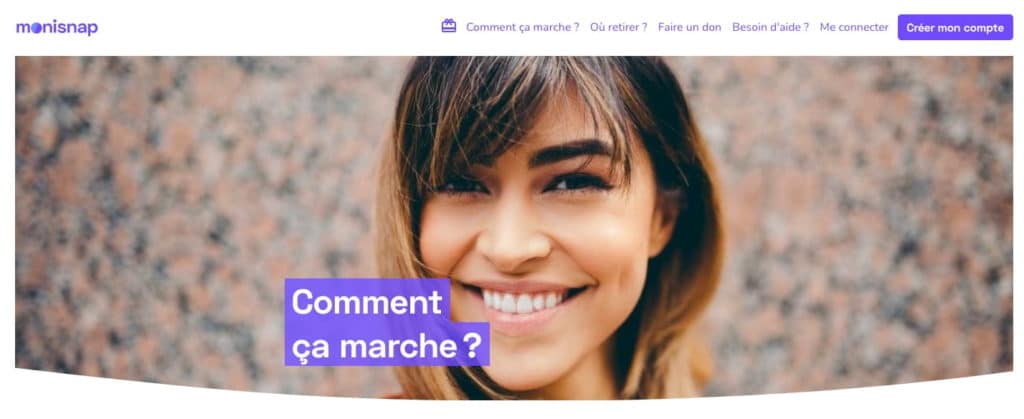Click the word 'marche' in hero heading

point(398,347)
